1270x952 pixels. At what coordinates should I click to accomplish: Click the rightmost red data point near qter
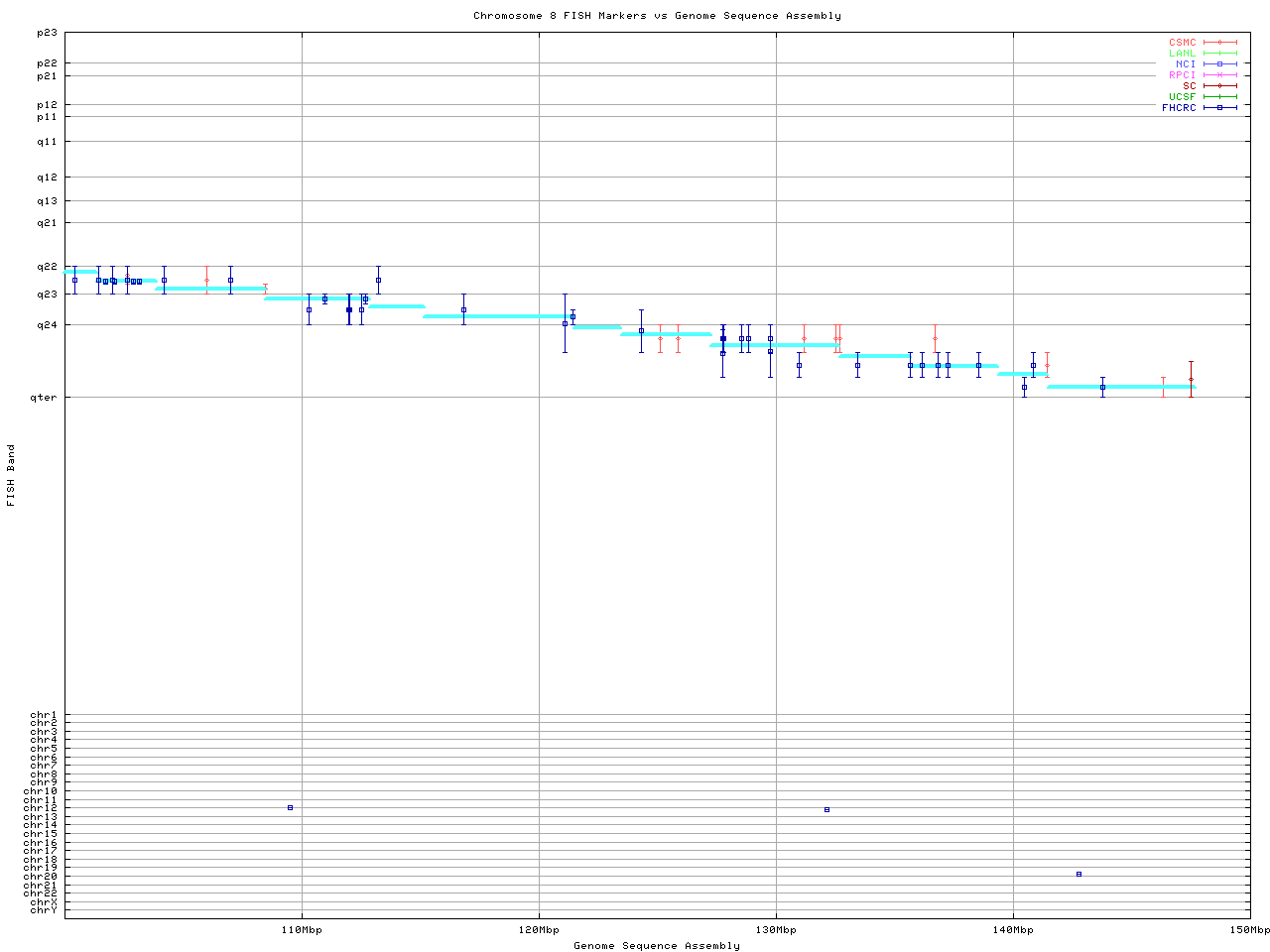(1191, 379)
